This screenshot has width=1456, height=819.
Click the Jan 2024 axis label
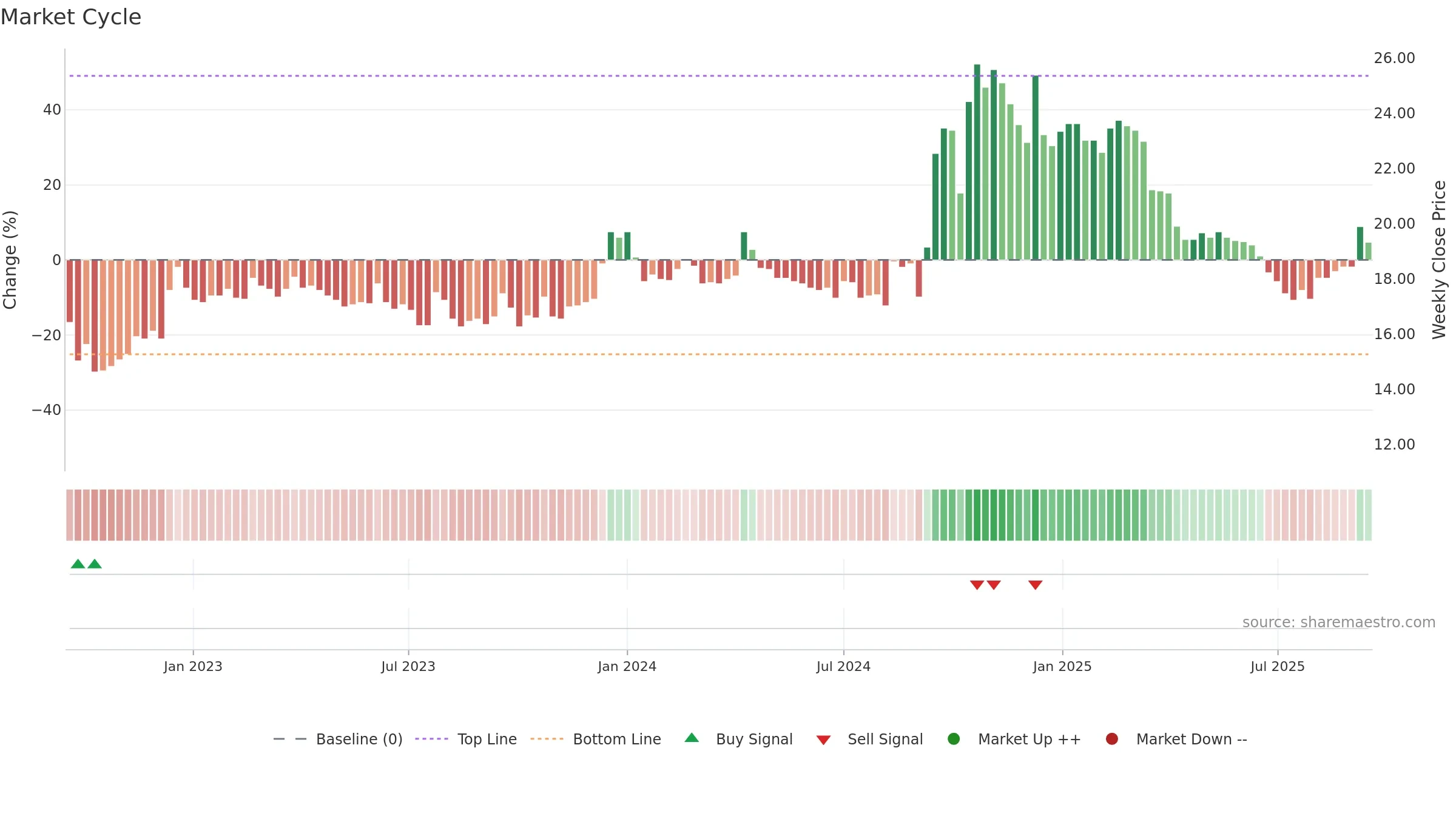click(627, 667)
